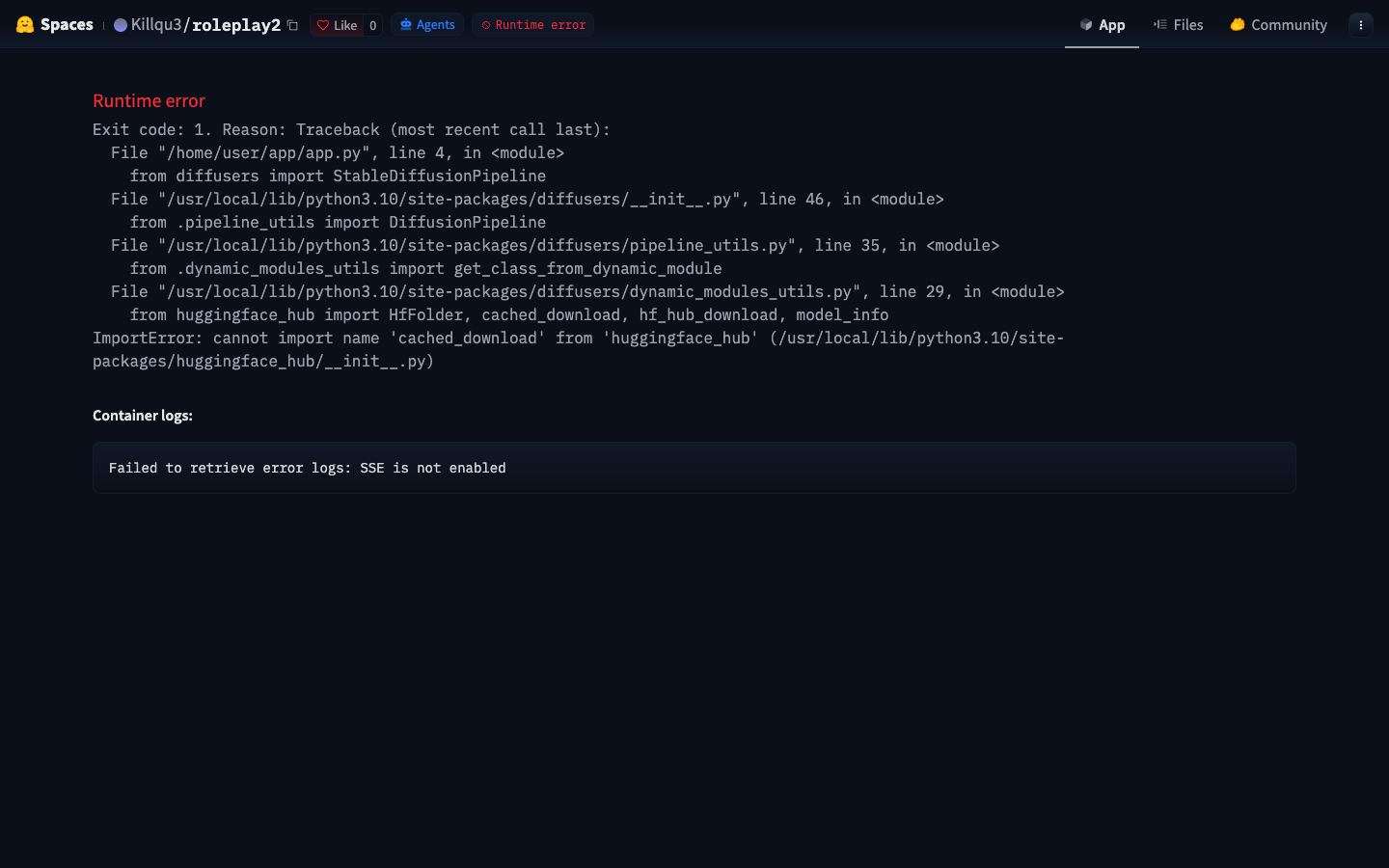The width and height of the screenshot is (1389, 868).
Task: Click the 'from .pipeline_utils import DiffusionPipeline' line
Action: [x=338, y=222]
